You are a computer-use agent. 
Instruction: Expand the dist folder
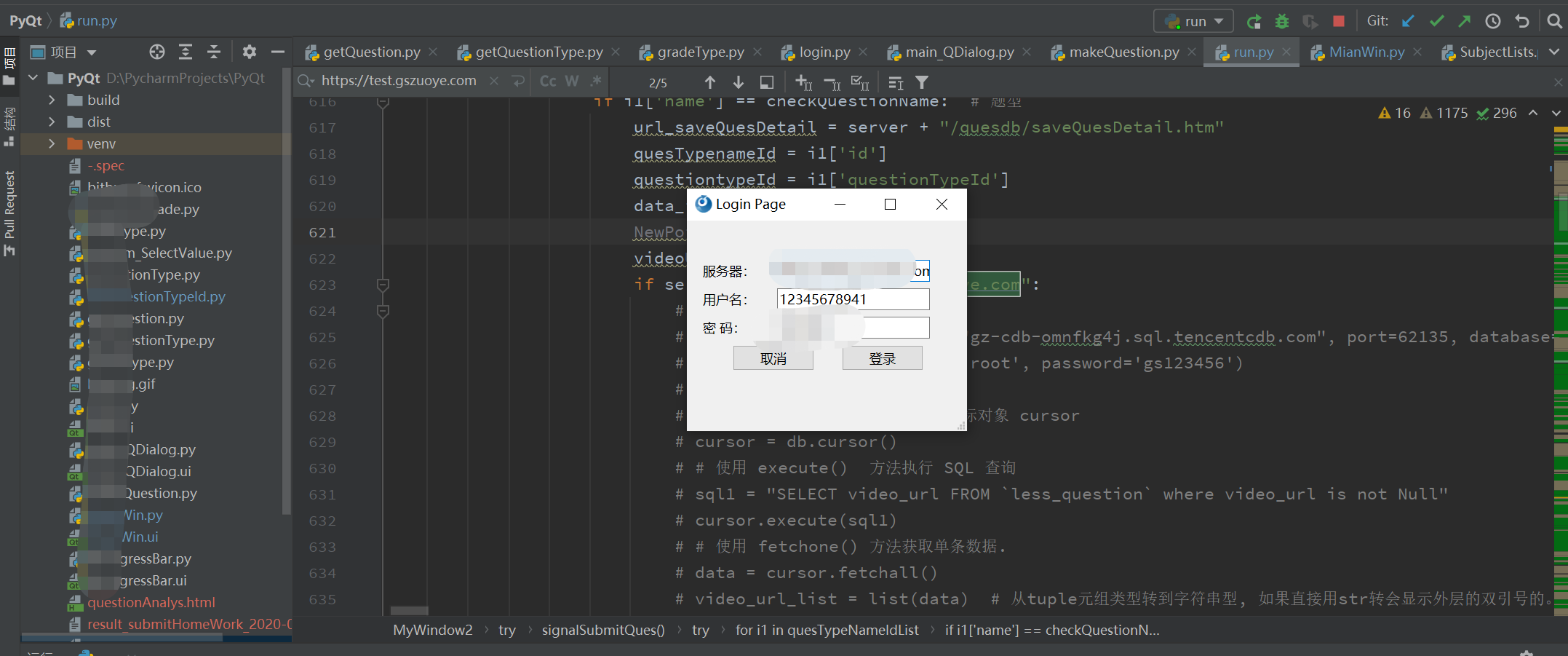point(52,122)
